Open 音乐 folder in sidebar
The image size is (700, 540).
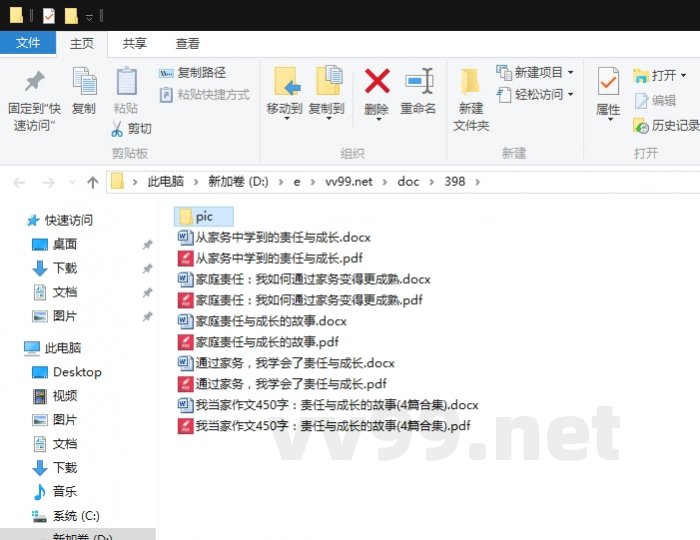54,491
